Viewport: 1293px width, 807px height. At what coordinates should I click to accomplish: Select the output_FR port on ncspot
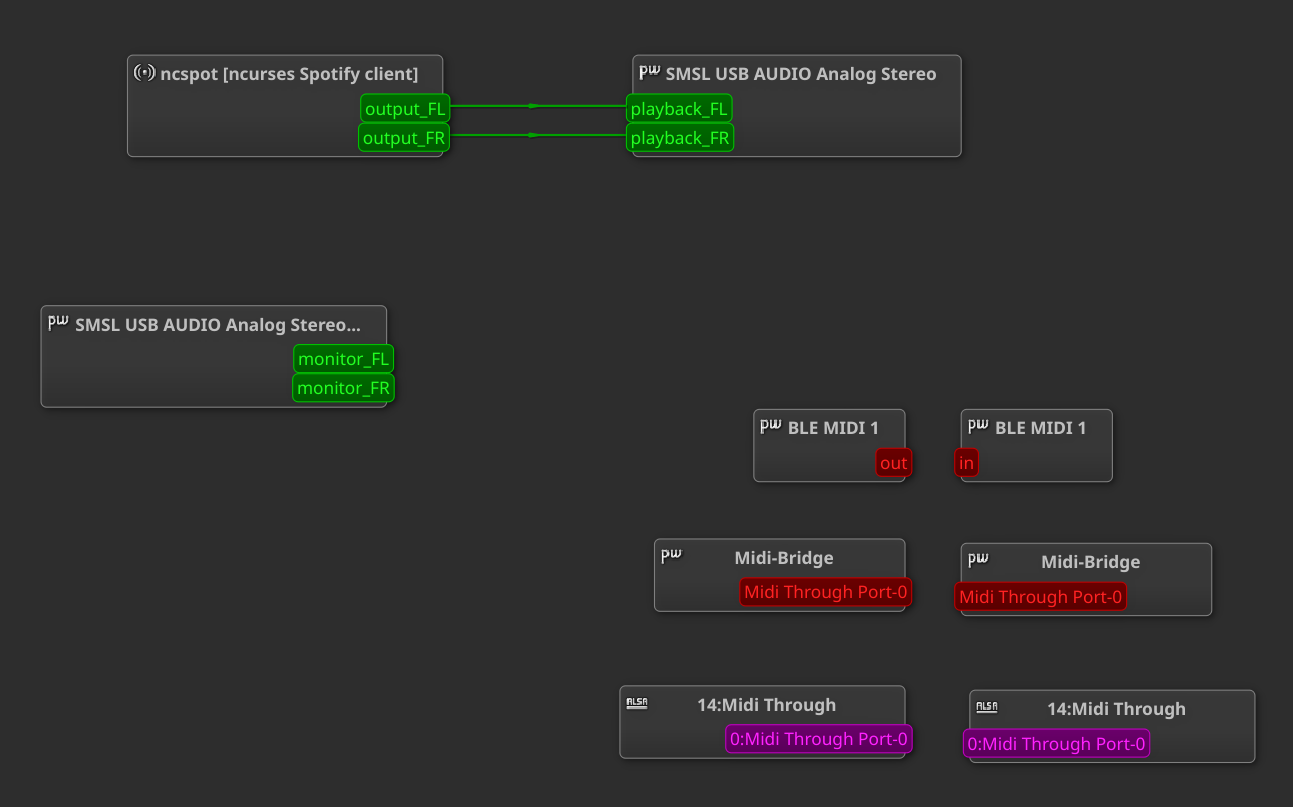[x=404, y=138]
